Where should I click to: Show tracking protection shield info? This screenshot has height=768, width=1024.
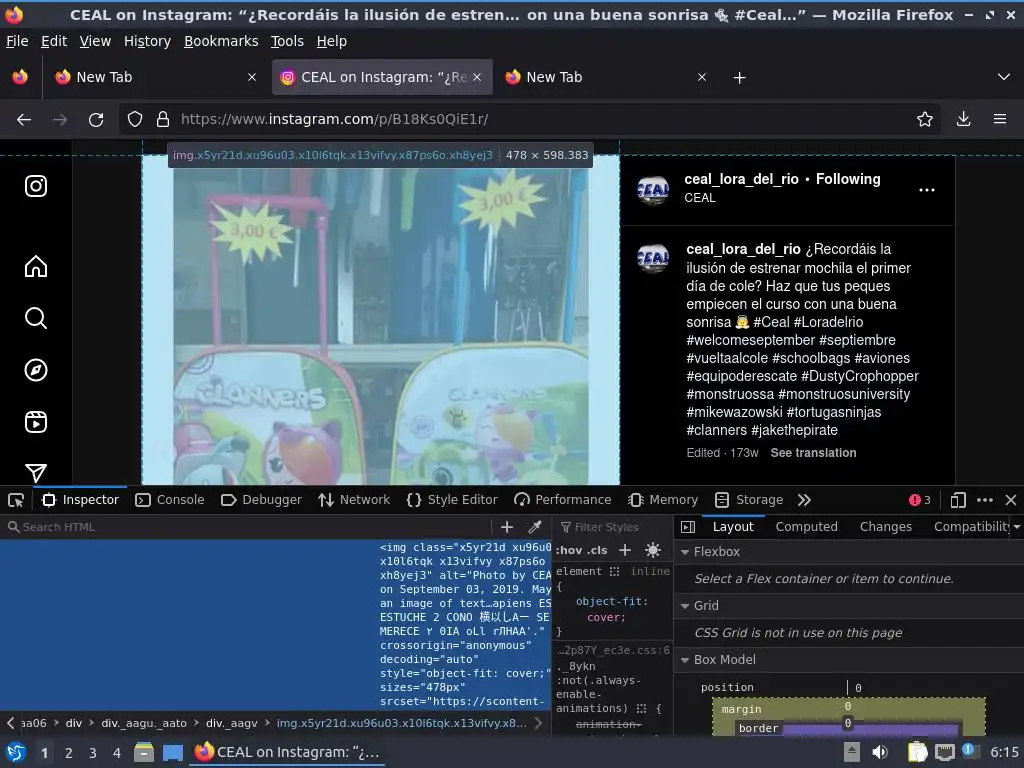tap(135, 119)
